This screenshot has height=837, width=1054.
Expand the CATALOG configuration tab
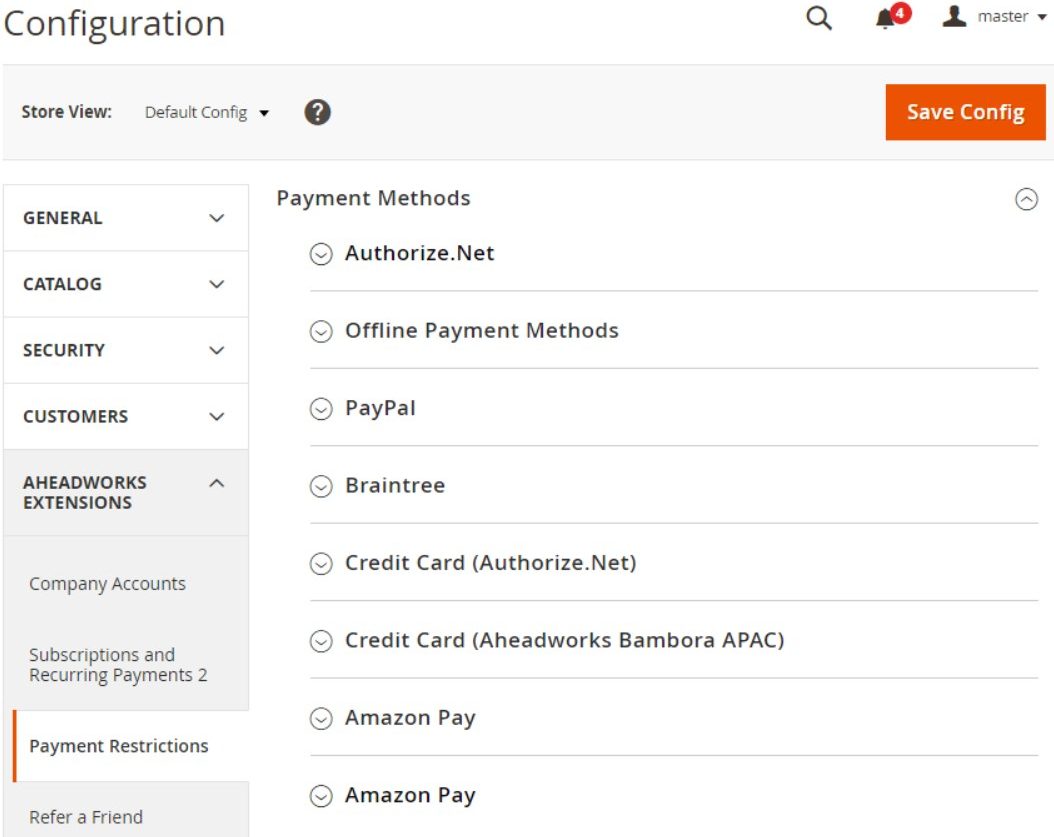(x=126, y=284)
